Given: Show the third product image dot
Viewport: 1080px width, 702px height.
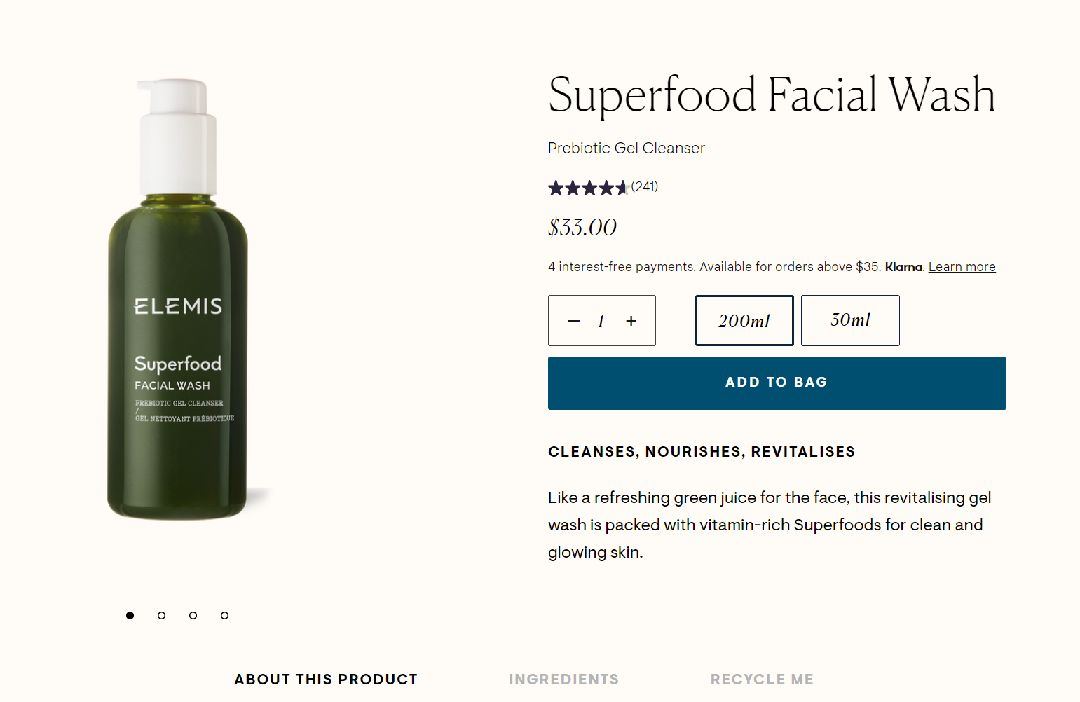Looking at the screenshot, I should click(x=193, y=616).
